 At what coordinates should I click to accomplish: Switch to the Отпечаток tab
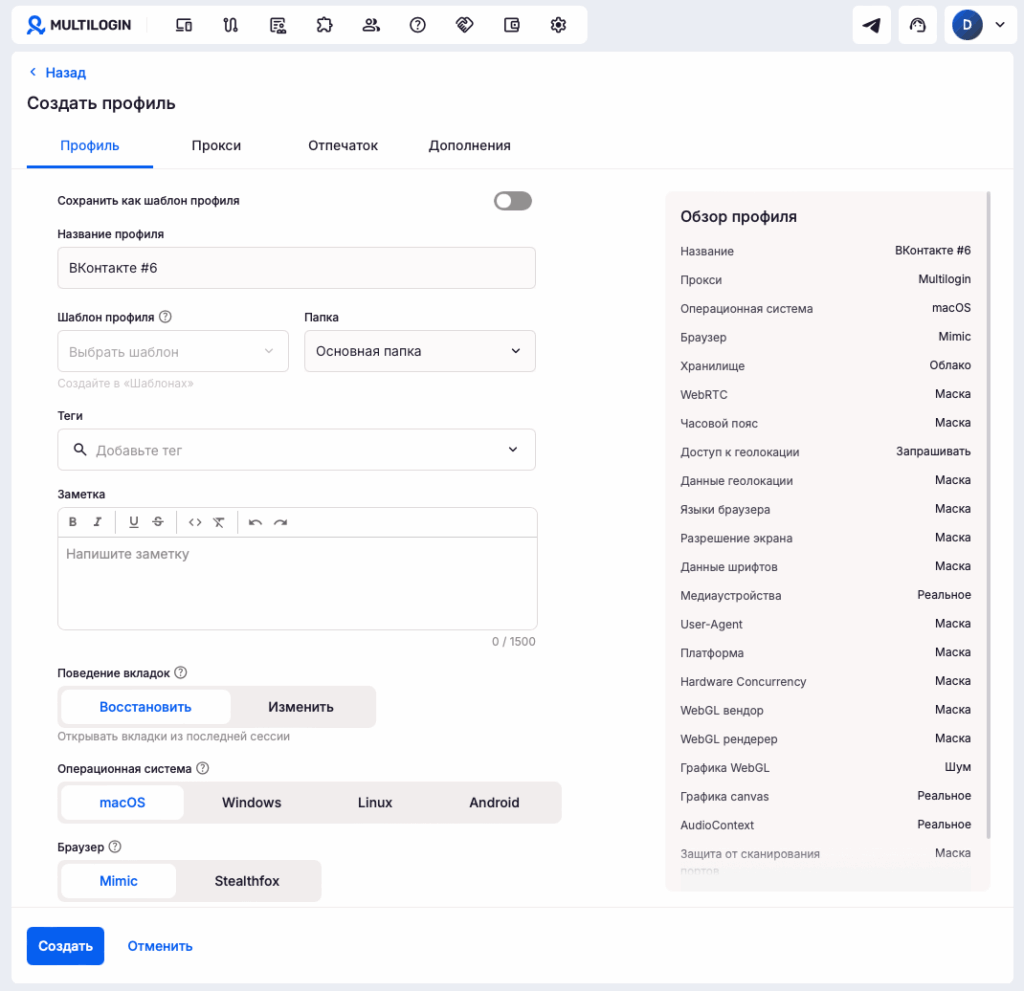tap(343, 146)
